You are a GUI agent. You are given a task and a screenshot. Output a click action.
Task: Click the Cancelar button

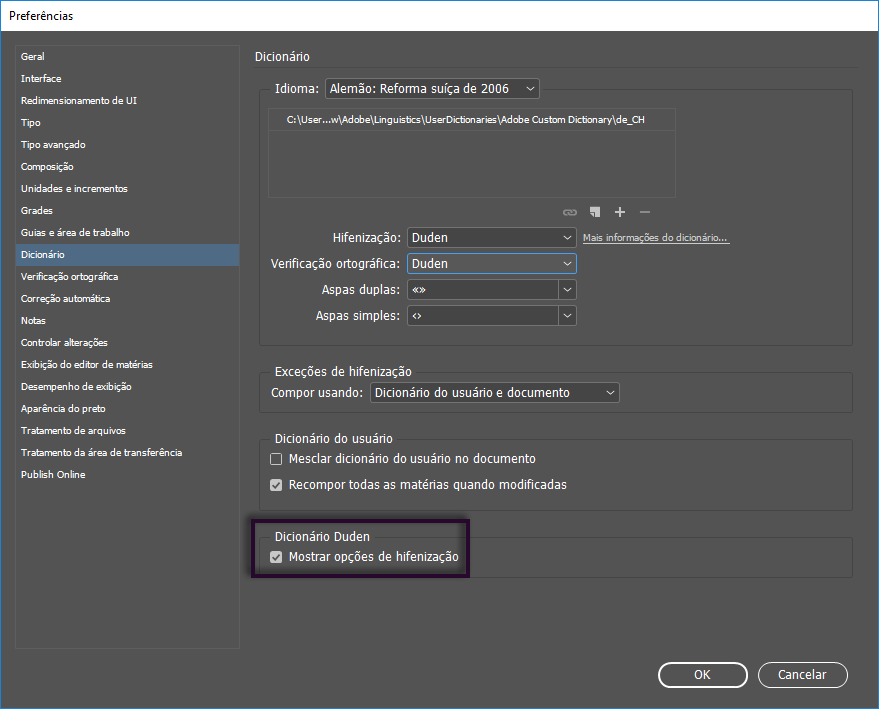coord(802,675)
